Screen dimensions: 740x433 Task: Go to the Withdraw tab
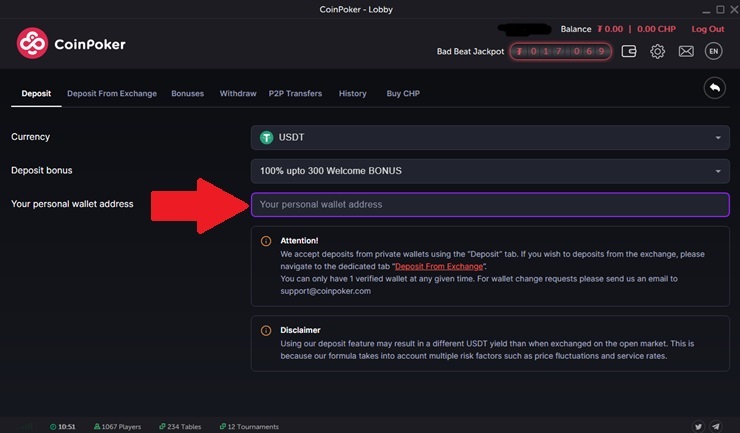(x=238, y=93)
